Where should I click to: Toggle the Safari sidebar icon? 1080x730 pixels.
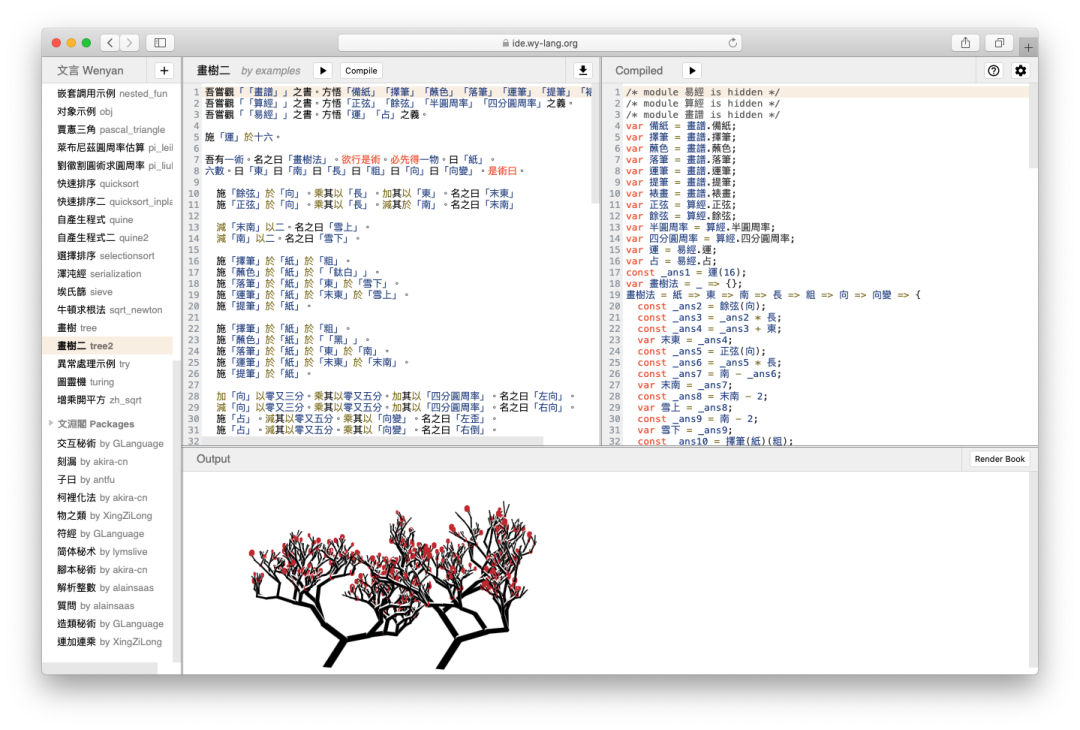coord(160,43)
